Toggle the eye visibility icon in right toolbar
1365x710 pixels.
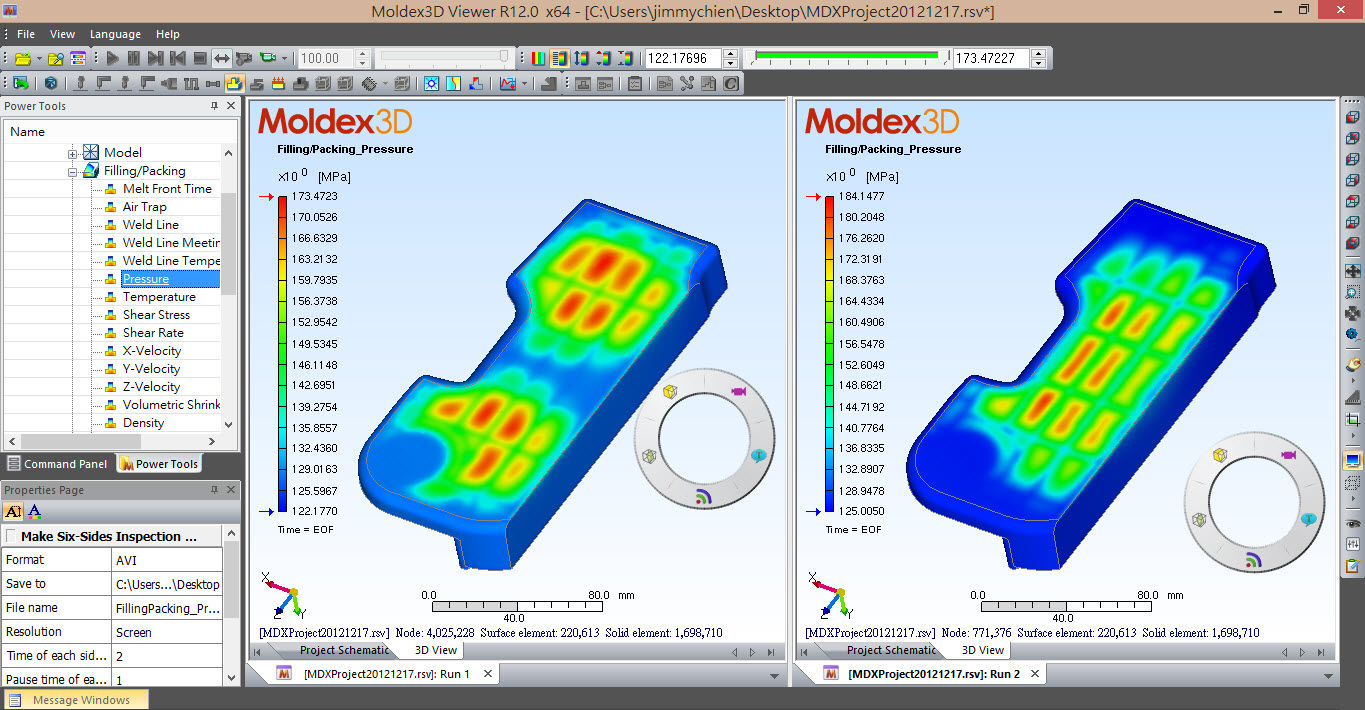click(1352, 523)
